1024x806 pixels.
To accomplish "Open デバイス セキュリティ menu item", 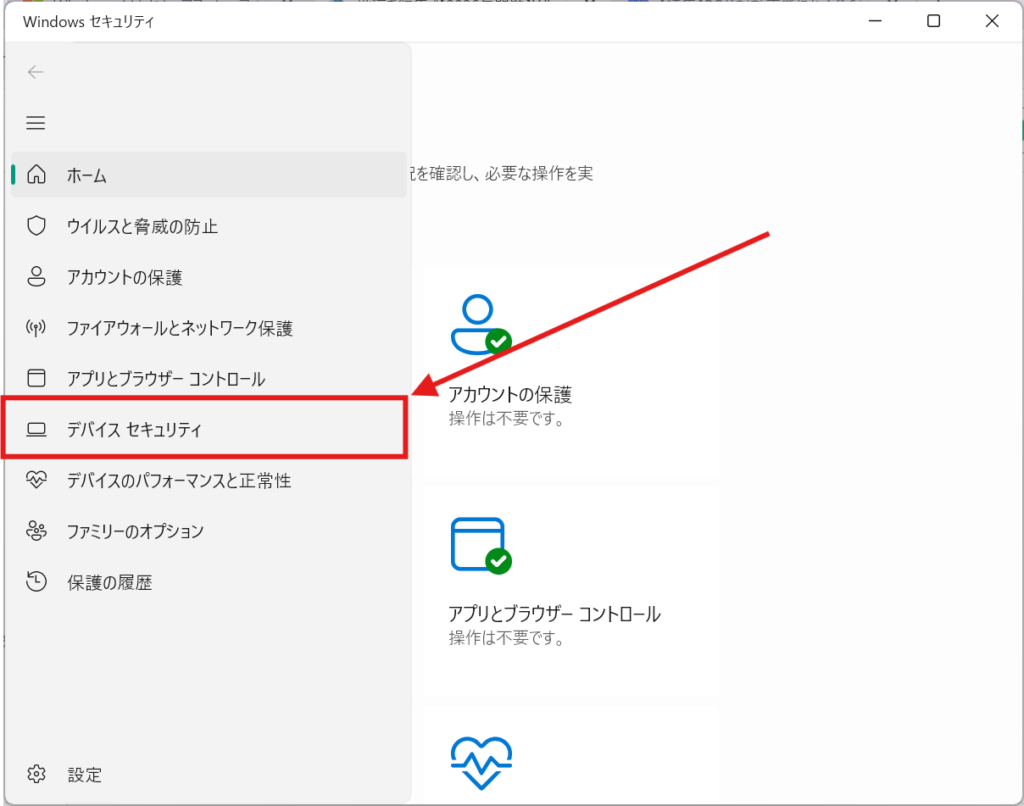I will 134,430.
